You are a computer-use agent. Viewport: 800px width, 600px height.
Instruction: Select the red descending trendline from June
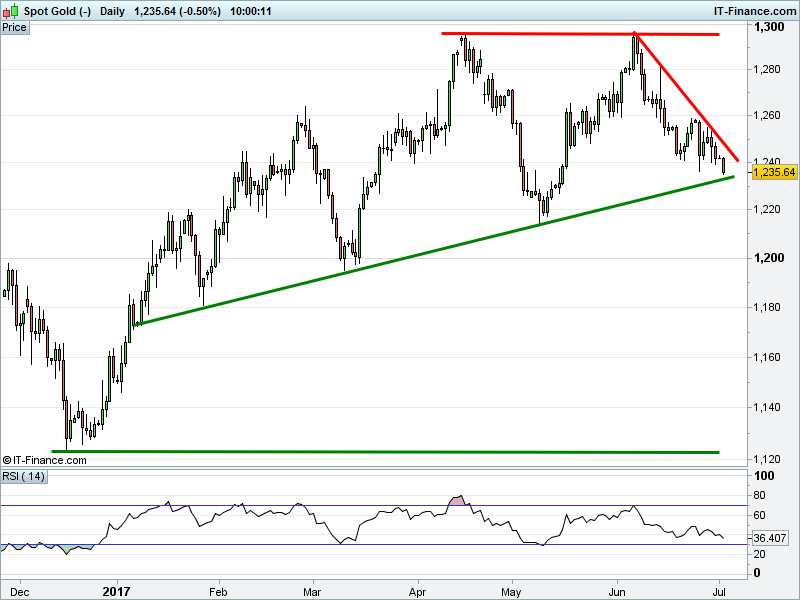(686, 97)
